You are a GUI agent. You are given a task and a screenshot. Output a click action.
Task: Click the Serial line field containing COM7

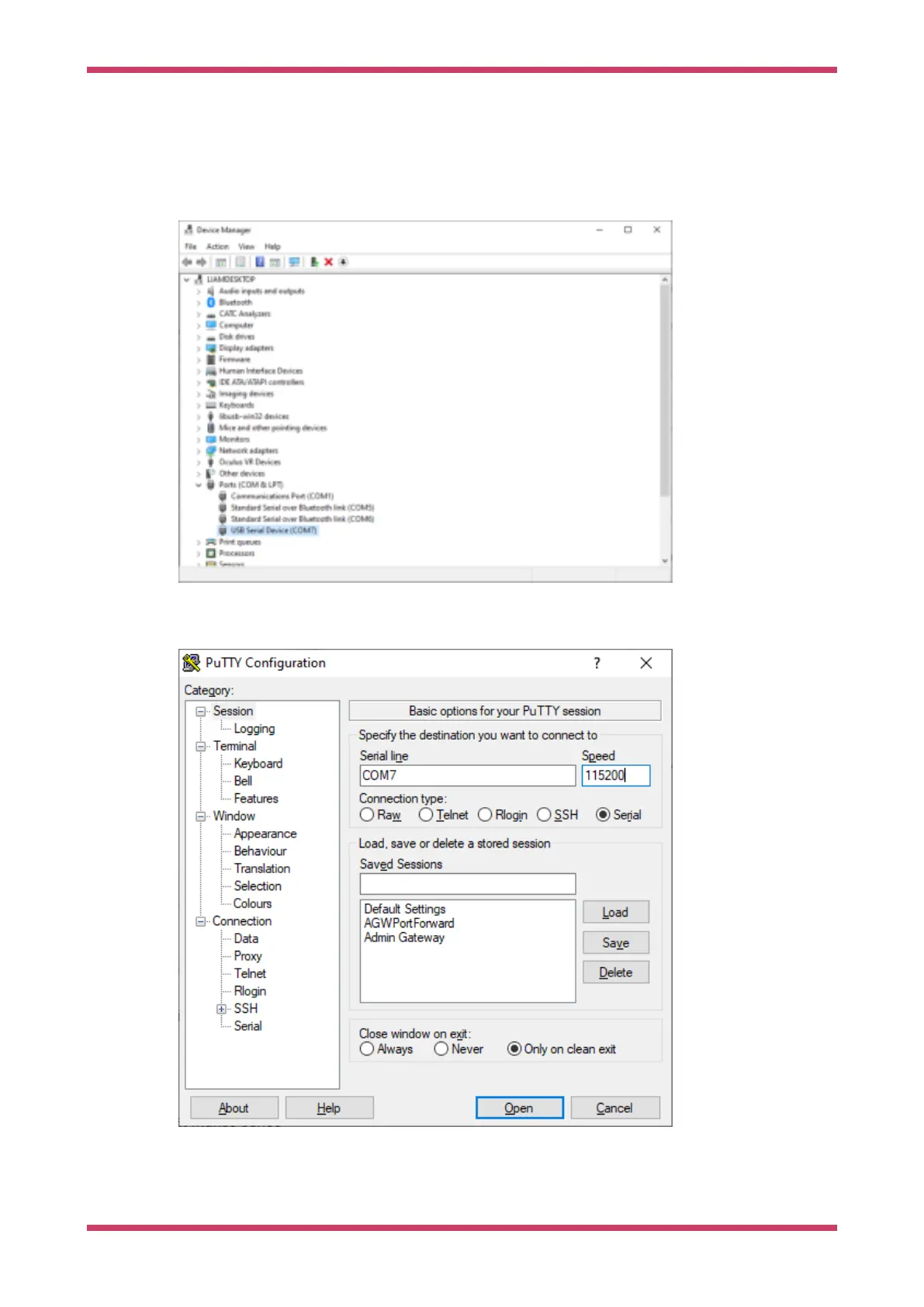click(468, 775)
